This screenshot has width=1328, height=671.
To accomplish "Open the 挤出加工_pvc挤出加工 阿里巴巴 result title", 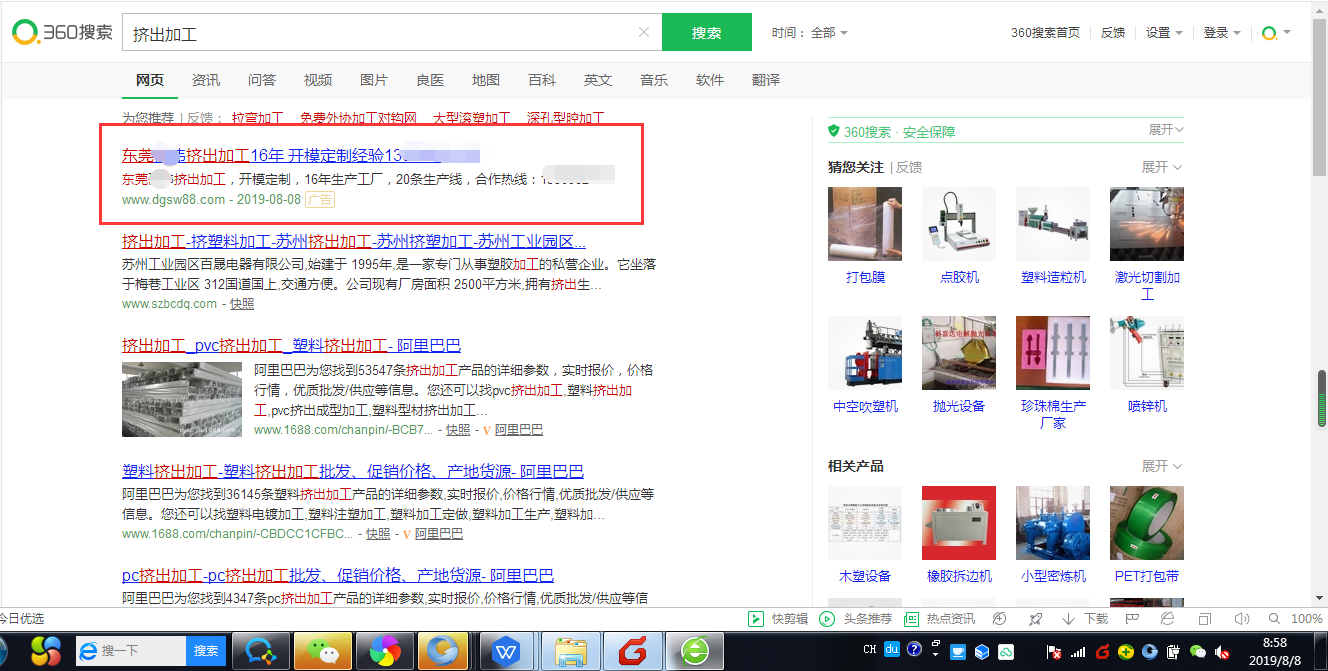I will [x=292, y=346].
